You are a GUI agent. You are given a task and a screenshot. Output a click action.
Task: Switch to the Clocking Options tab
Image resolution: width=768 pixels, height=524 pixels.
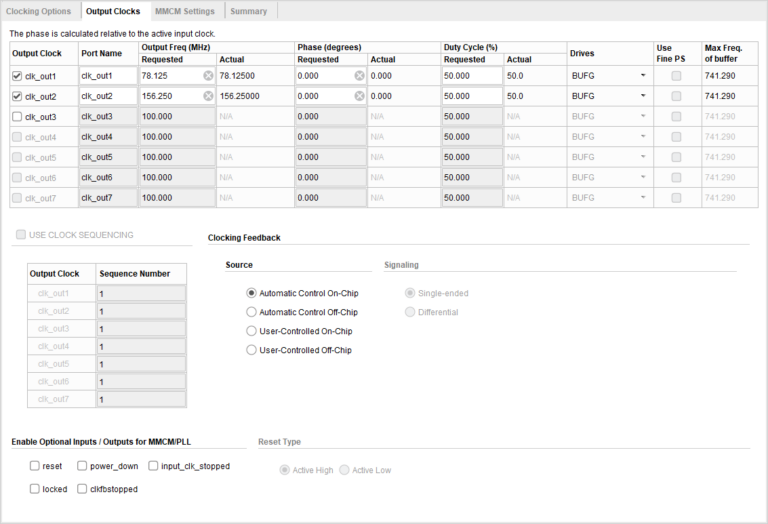[x=39, y=11]
